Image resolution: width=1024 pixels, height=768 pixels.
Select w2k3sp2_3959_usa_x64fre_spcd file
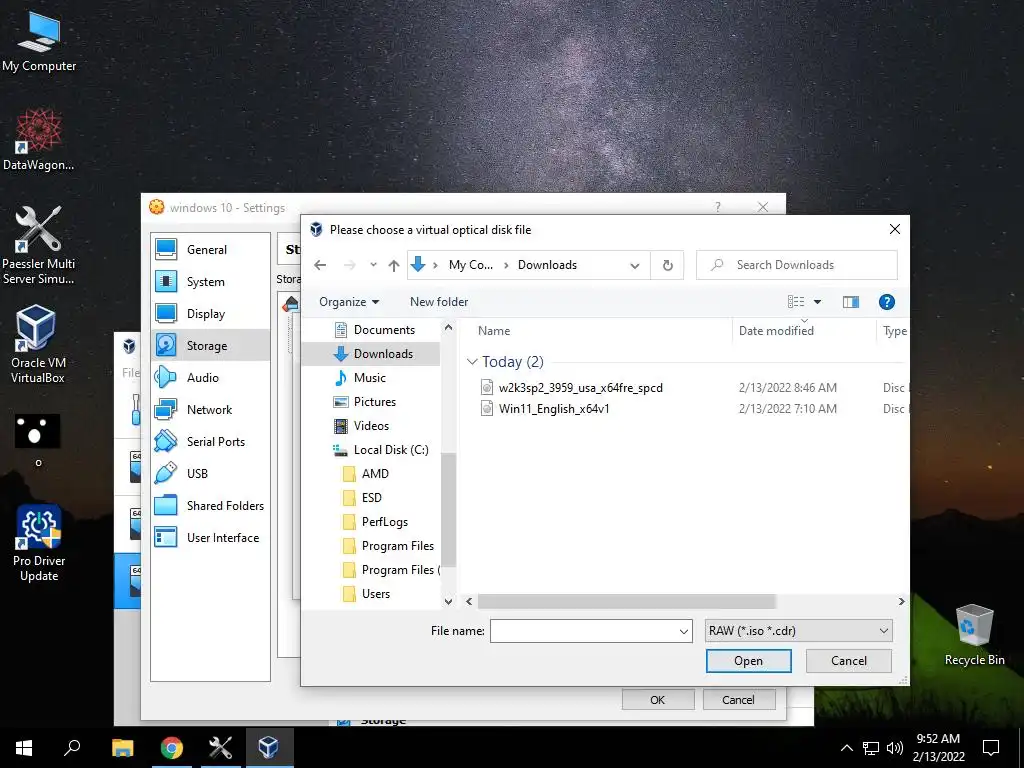581,388
